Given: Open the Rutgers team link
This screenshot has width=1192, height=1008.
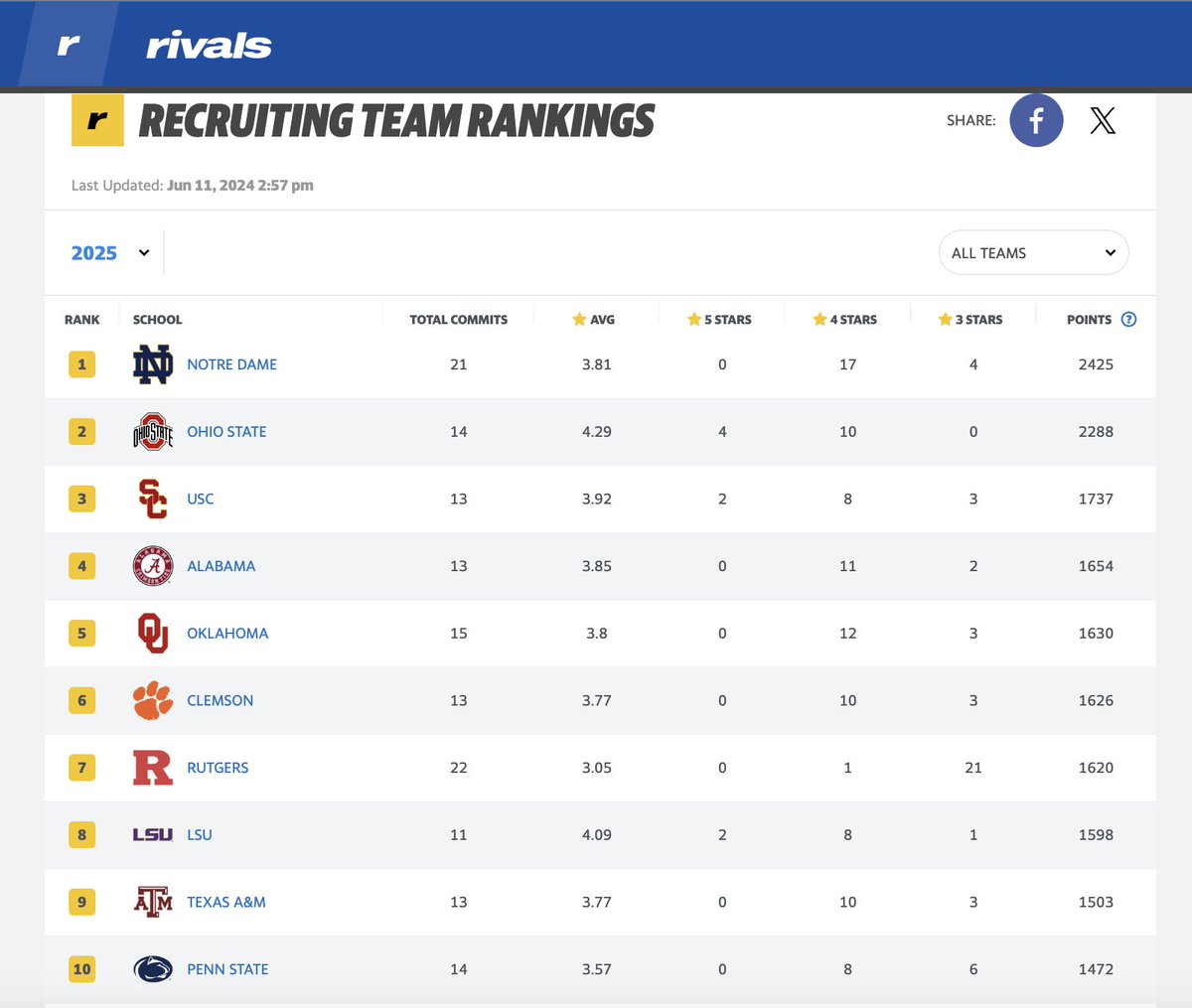Looking at the screenshot, I should click(x=218, y=768).
